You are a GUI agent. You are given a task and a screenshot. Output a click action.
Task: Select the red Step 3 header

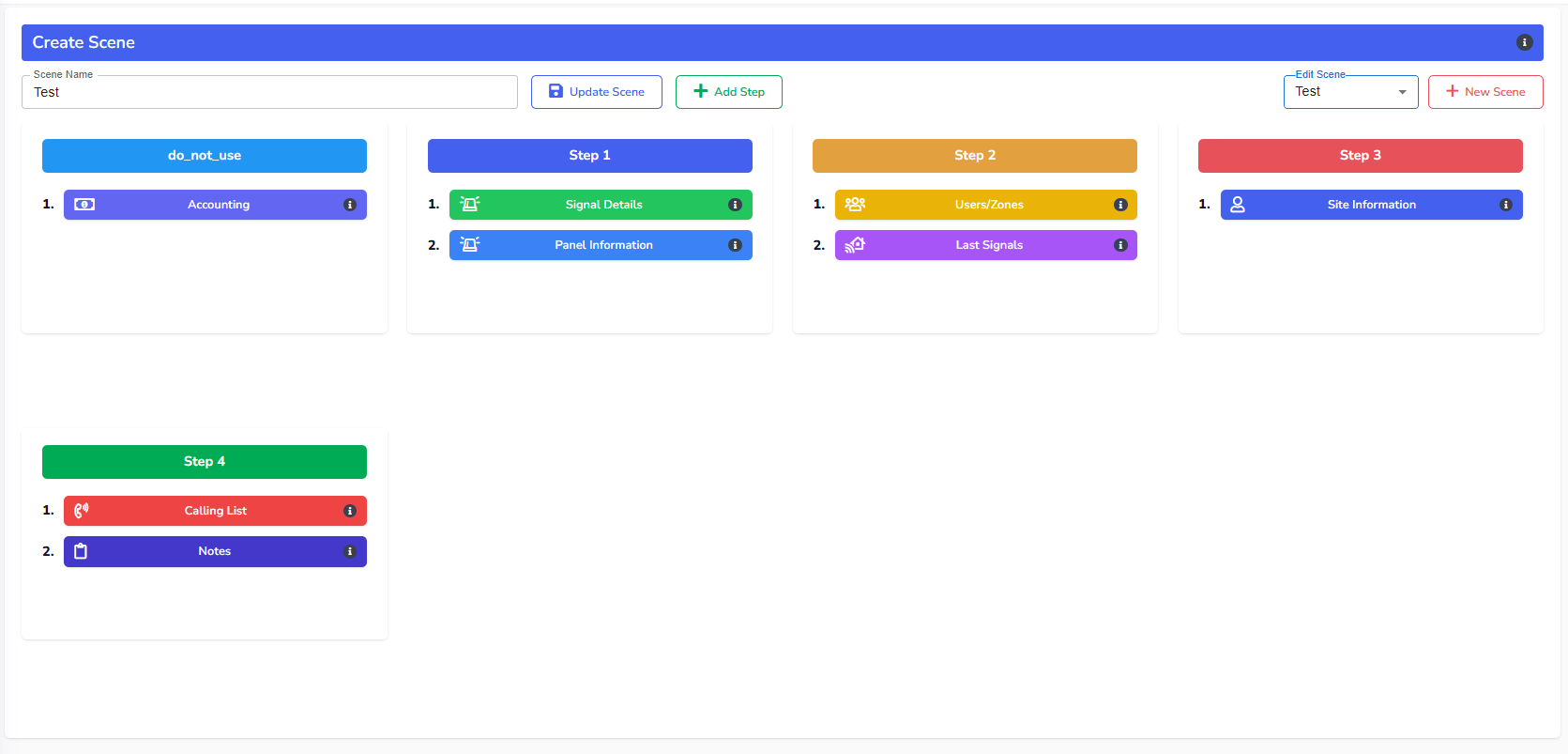tap(1360, 156)
